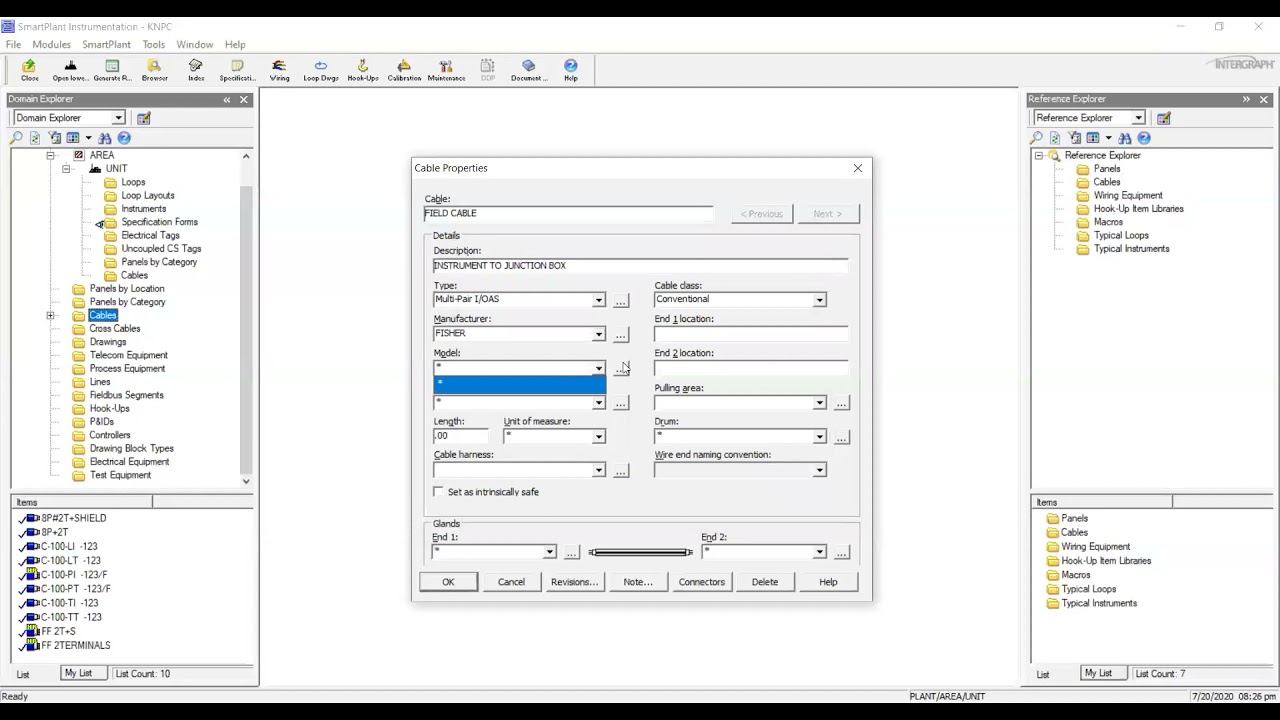Screen dimensions: 1280x720
Task: Open the Cable class dropdown
Action: 819,300
